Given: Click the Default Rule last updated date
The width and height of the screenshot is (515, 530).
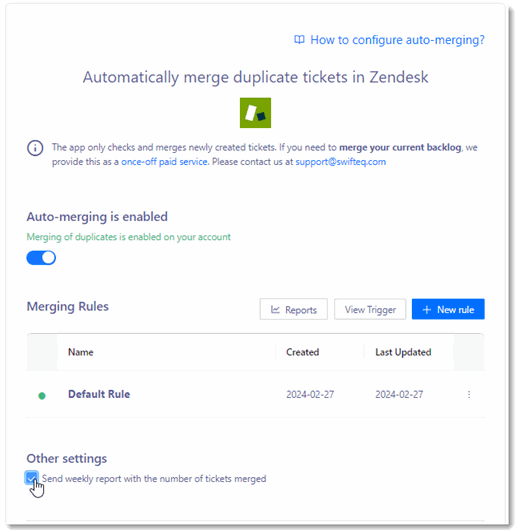Looking at the screenshot, I should coord(399,394).
